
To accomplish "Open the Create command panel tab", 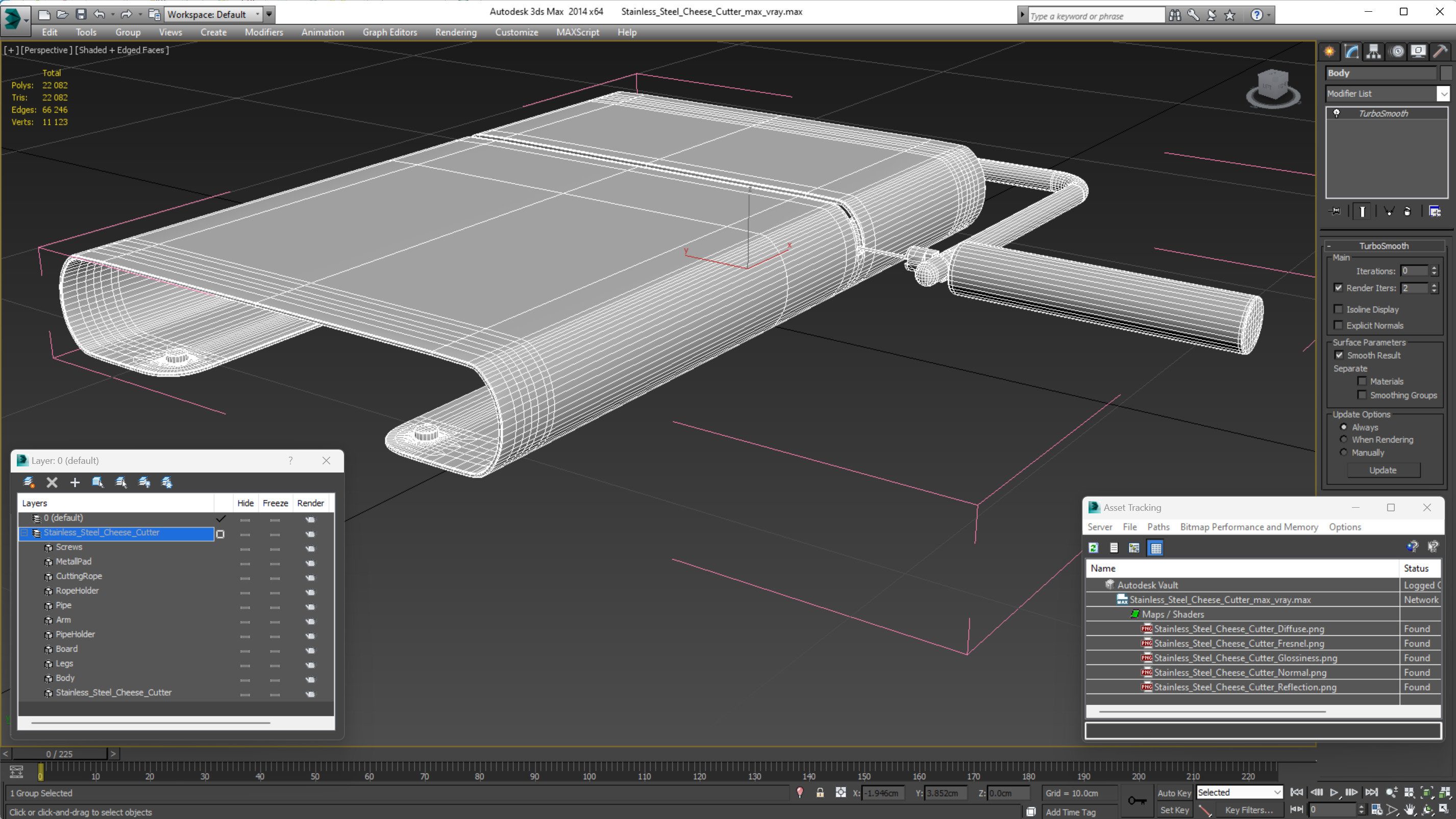I will click(1329, 52).
